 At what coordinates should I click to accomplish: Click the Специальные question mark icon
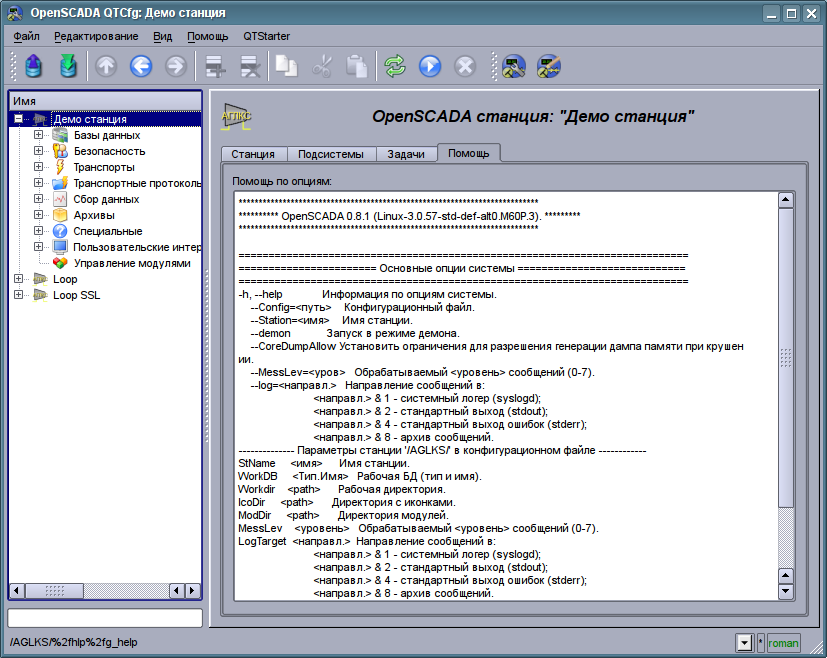(x=60, y=231)
